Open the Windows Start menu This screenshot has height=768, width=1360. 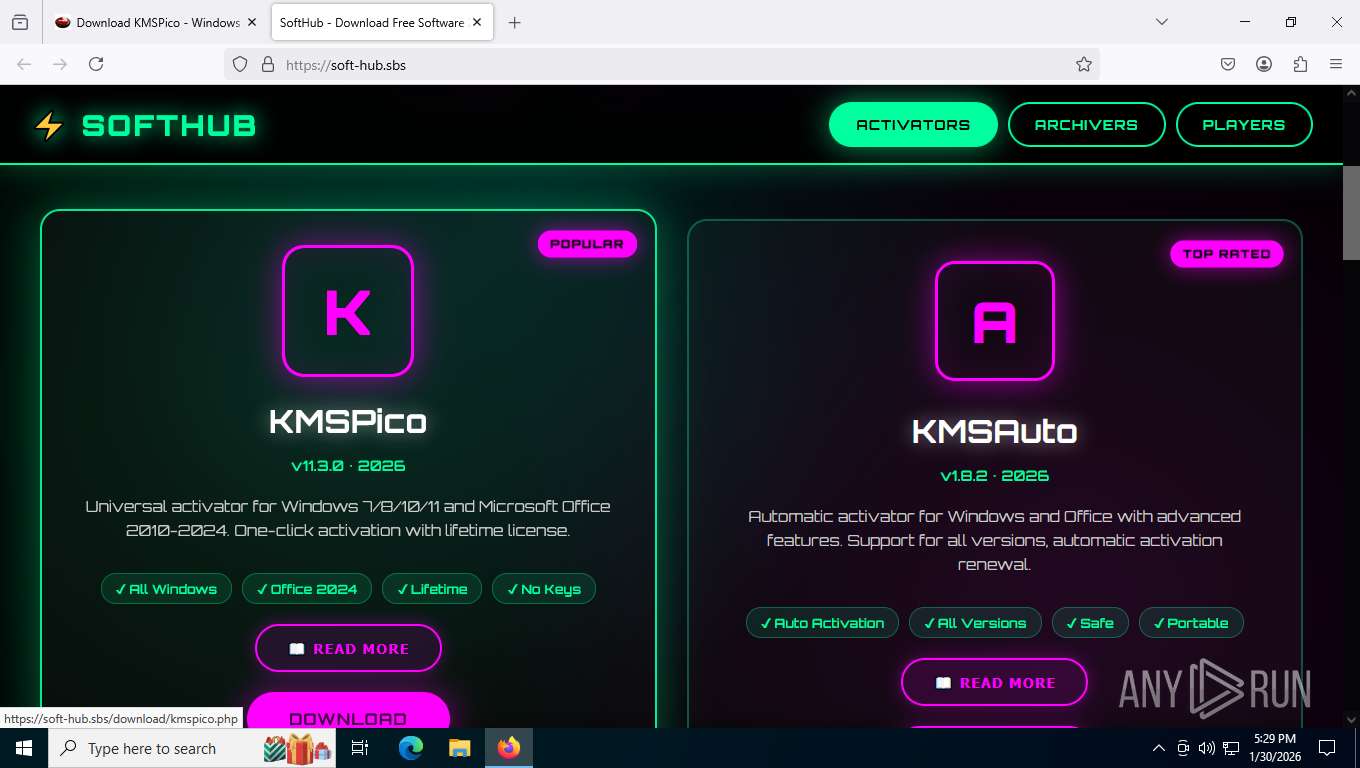tap(24, 748)
